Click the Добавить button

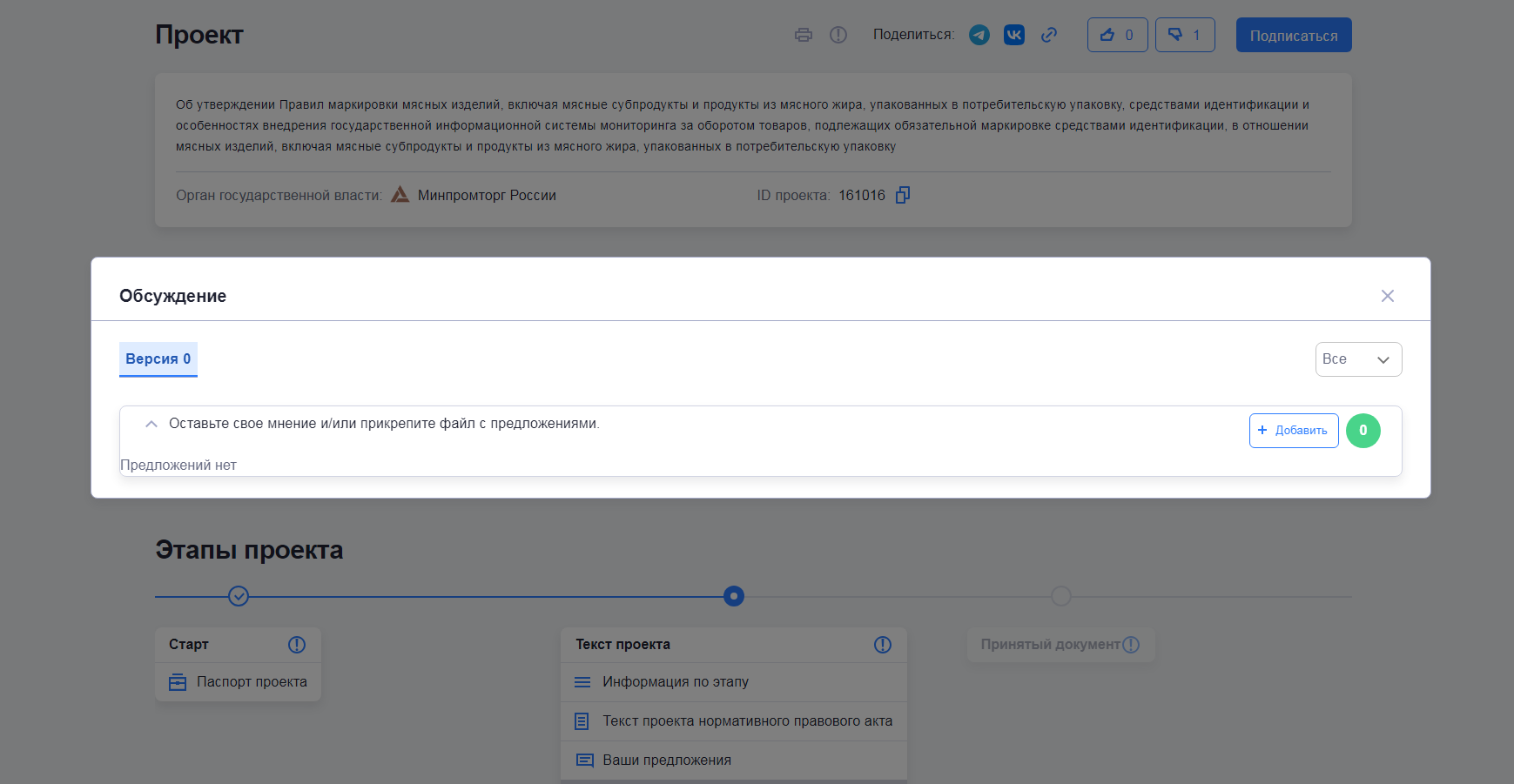(1293, 431)
